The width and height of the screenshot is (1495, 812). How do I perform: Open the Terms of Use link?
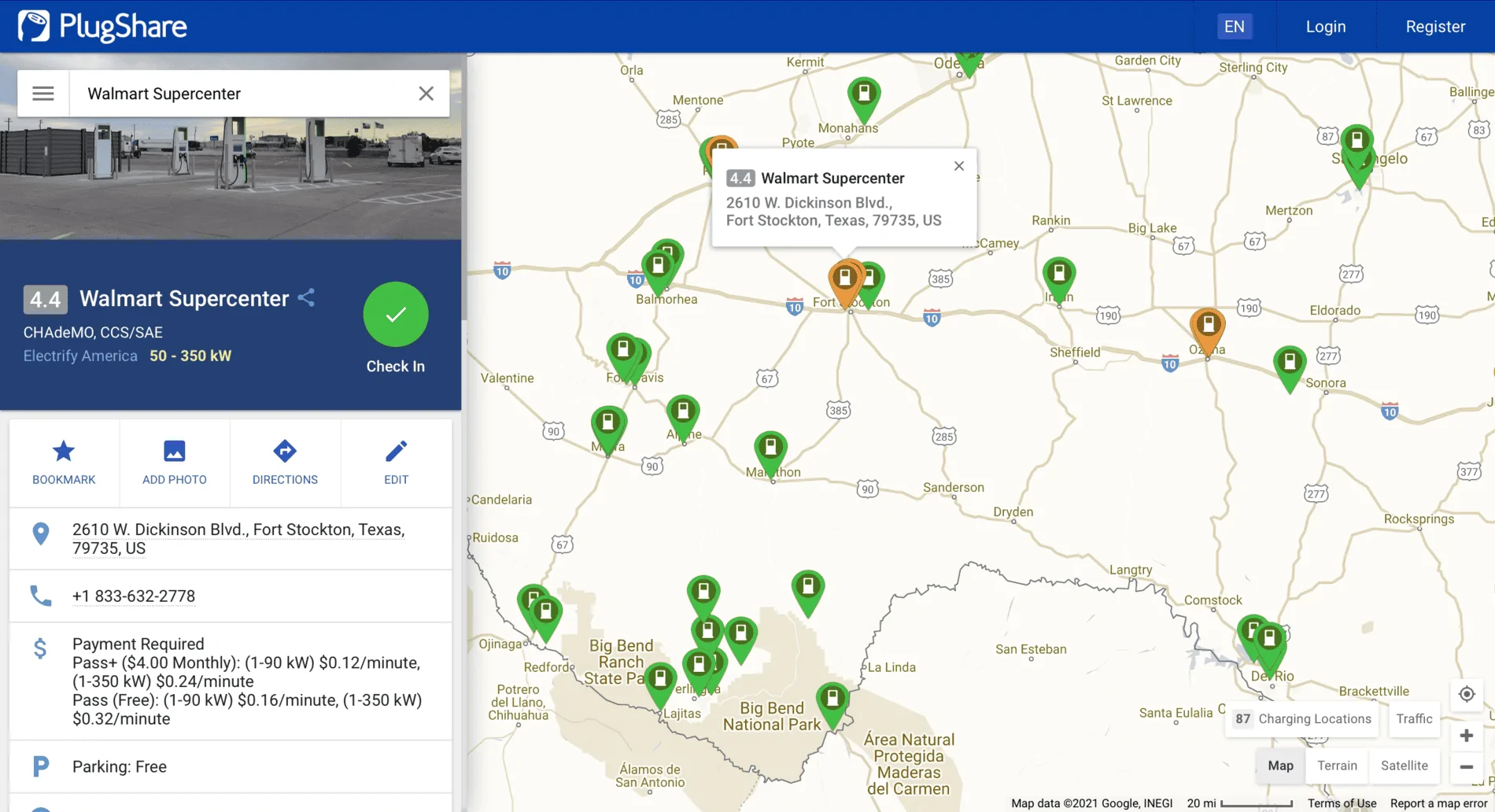(1342, 803)
